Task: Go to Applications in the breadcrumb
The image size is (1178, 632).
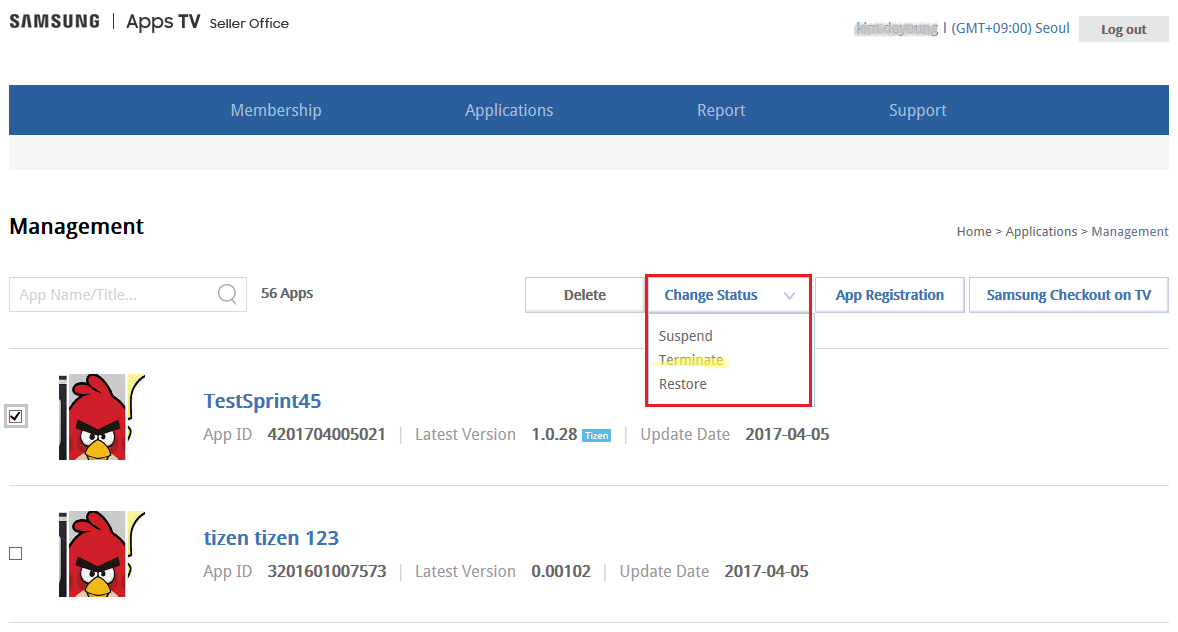Action: [1041, 231]
